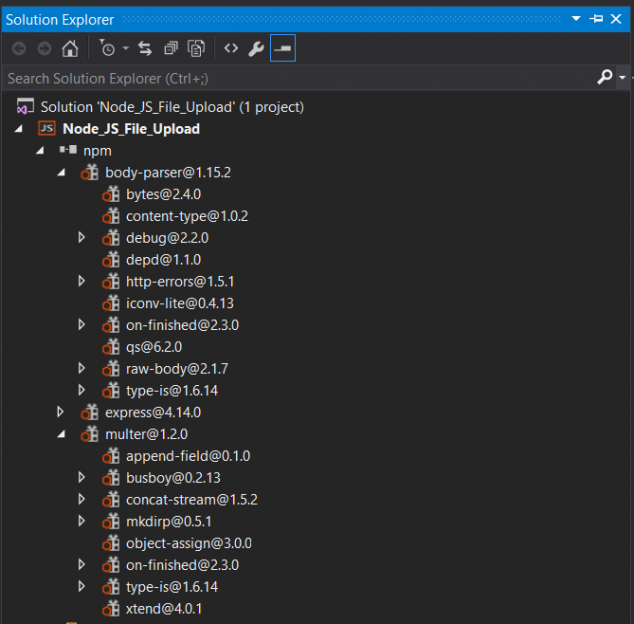Viewport: 634px width, 624px height.
Task: Expand on-finished@2.3.0 under body-parser
Action: (x=81, y=325)
